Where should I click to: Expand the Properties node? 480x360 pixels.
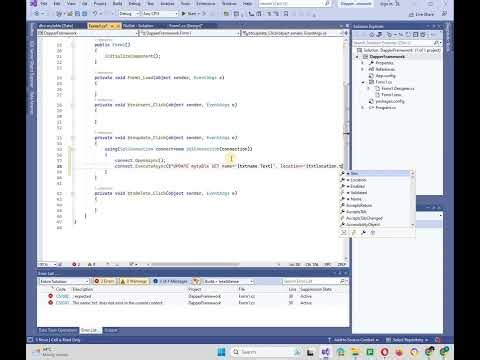click(x=363, y=63)
